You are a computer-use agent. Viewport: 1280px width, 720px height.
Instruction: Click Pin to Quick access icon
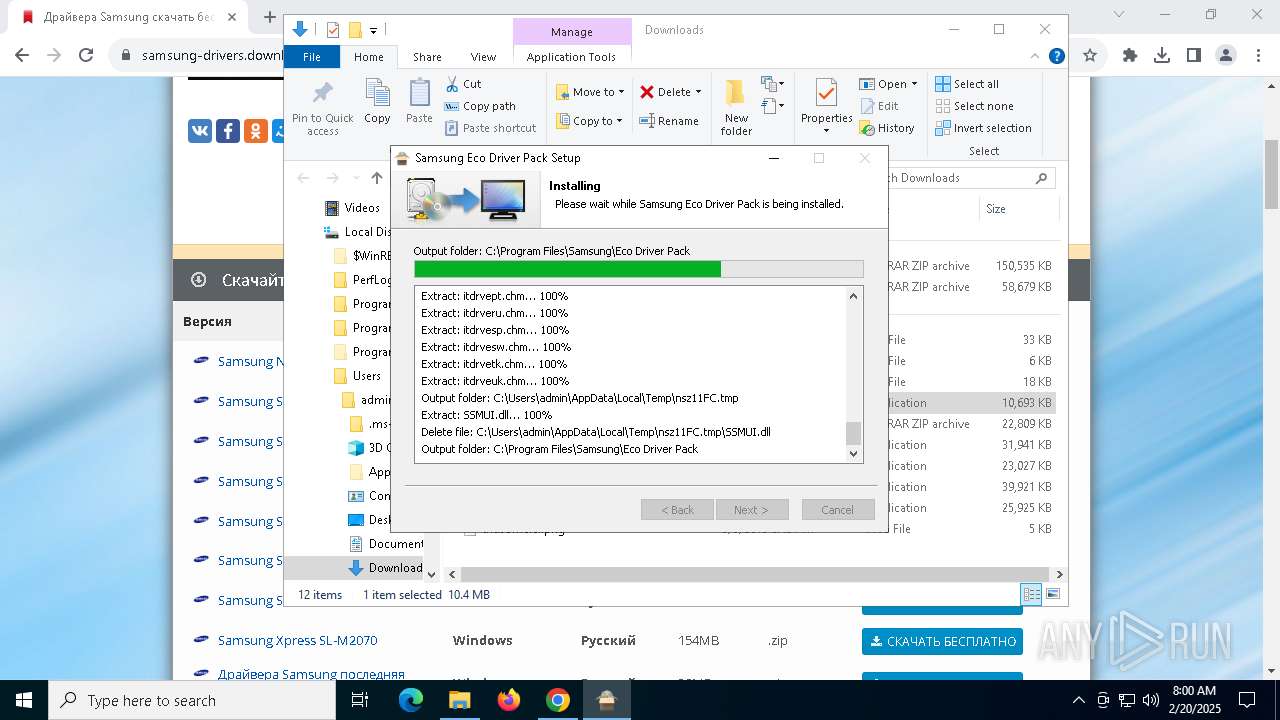[322, 94]
